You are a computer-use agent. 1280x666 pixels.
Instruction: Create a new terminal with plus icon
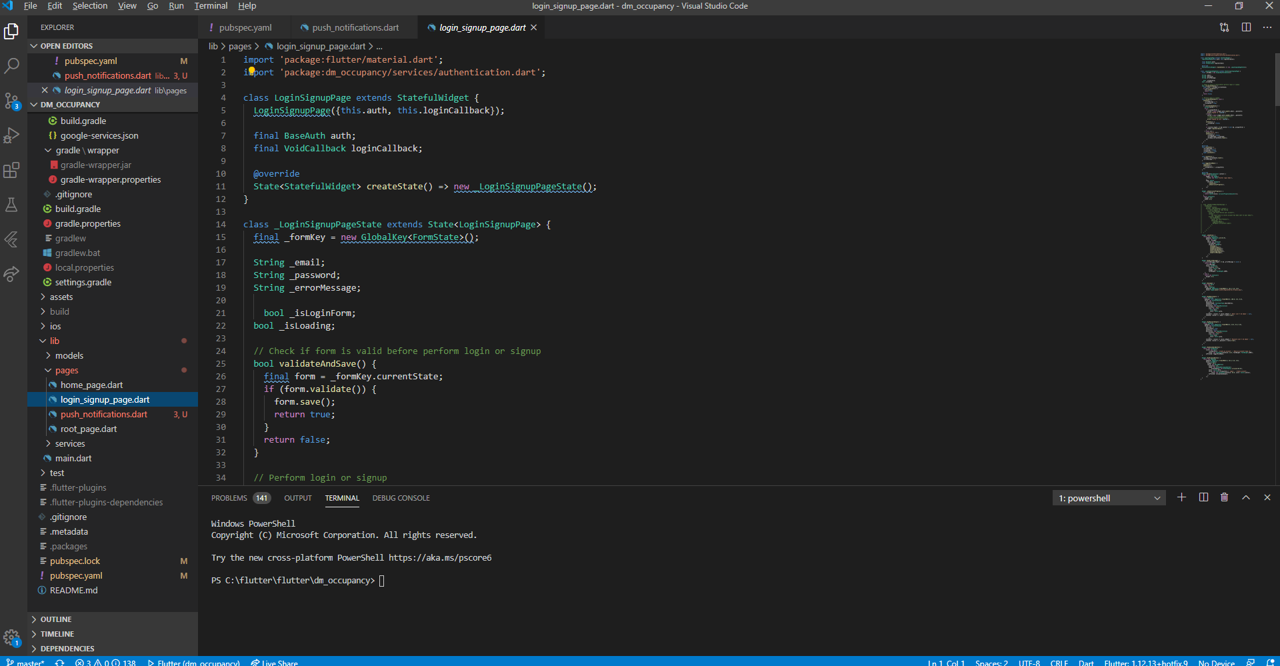point(1181,497)
